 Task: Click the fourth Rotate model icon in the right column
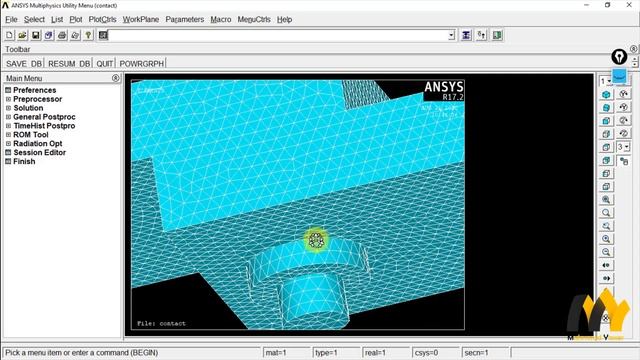click(x=623, y=133)
